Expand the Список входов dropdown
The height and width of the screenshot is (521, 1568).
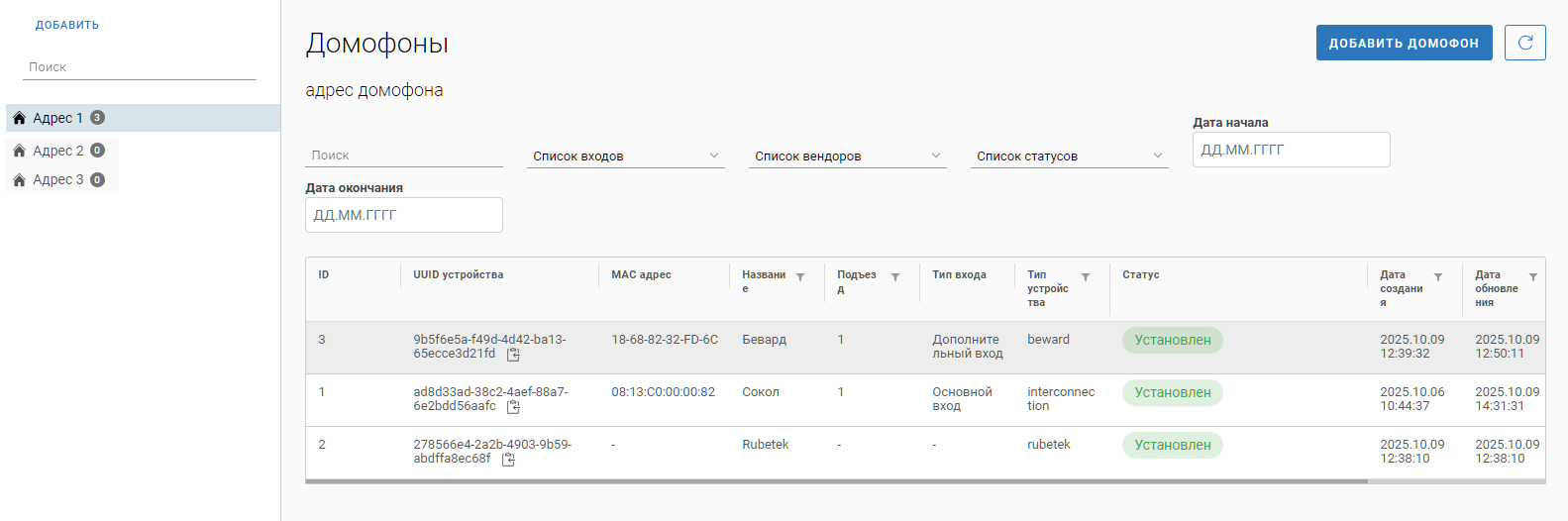(x=625, y=156)
